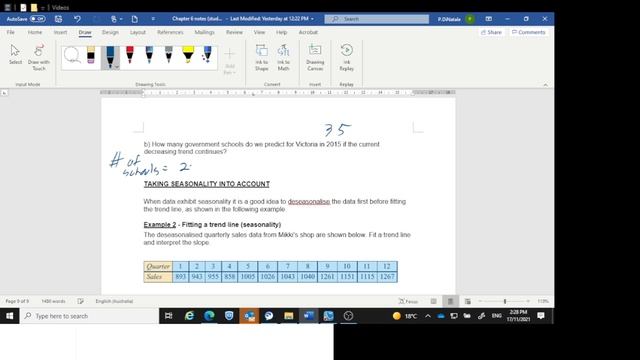This screenshot has width=640, height=360.
Task: Insert a Drawing Canvas
Action: [315, 57]
